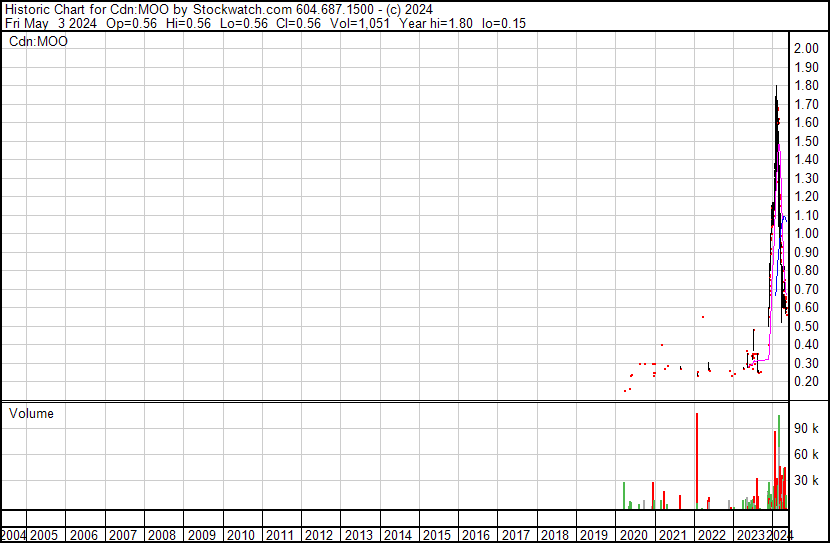
Task: Click the 0.20 price axis label
Action: (806, 382)
